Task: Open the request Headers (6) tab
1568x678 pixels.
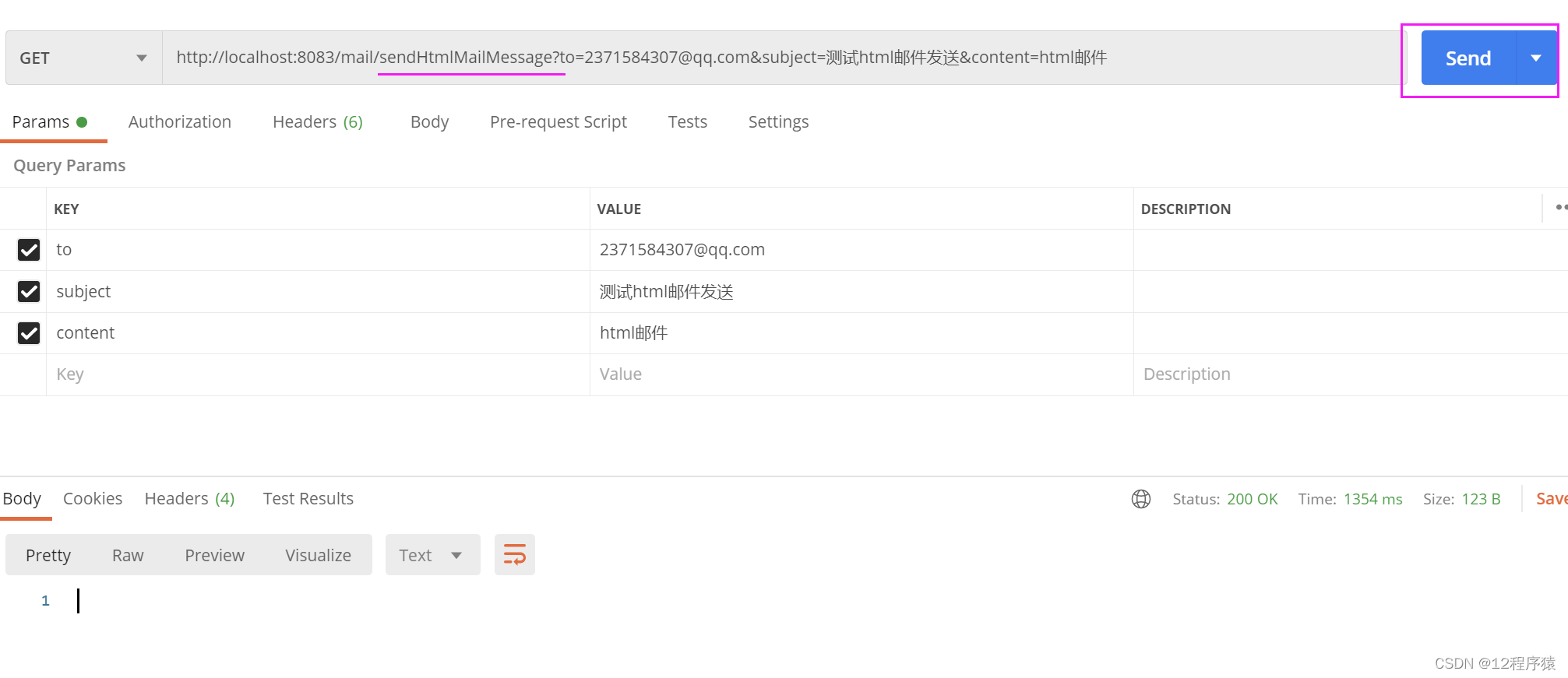Action: pos(318,122)
